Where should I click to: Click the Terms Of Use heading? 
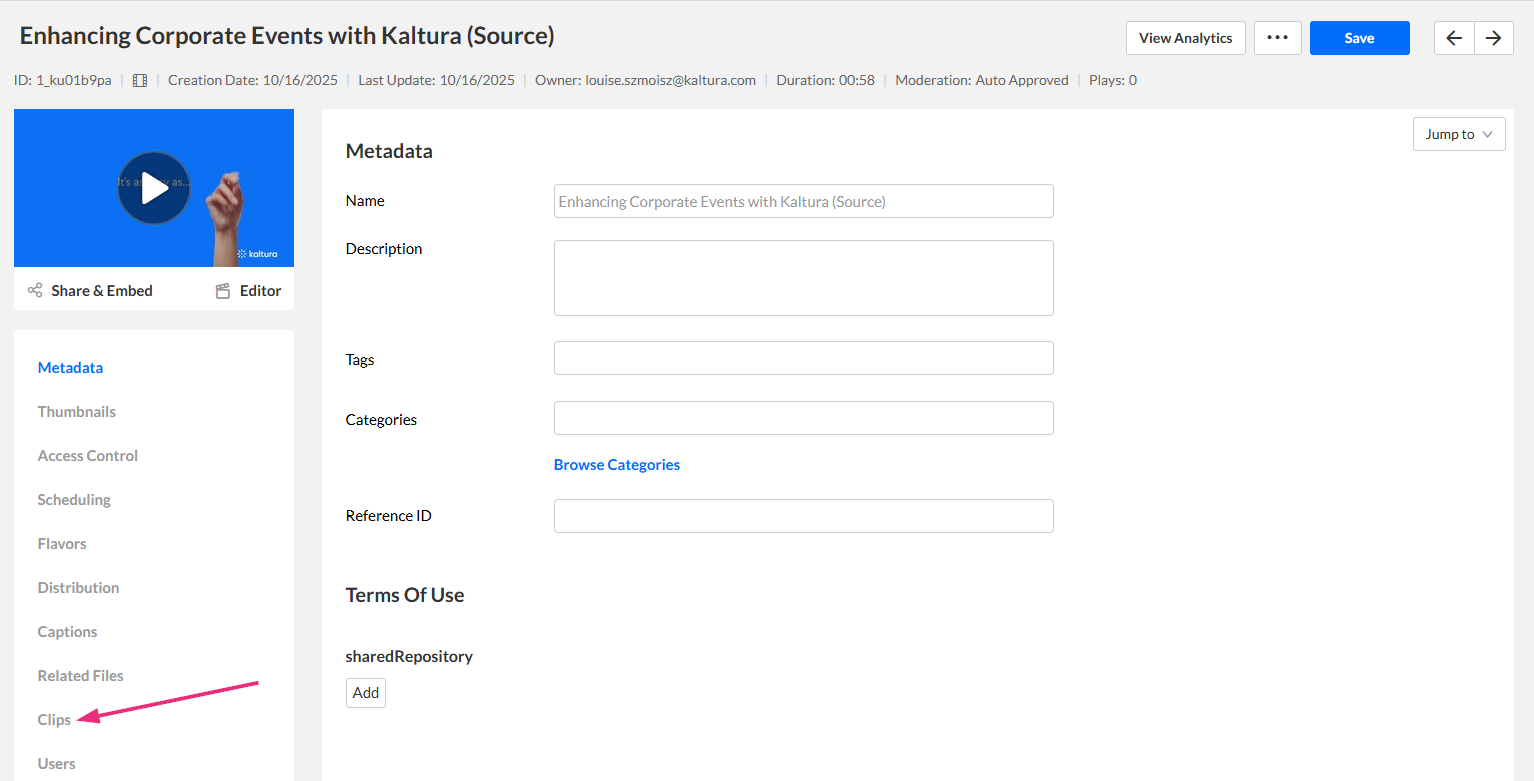tap(405, 595)
